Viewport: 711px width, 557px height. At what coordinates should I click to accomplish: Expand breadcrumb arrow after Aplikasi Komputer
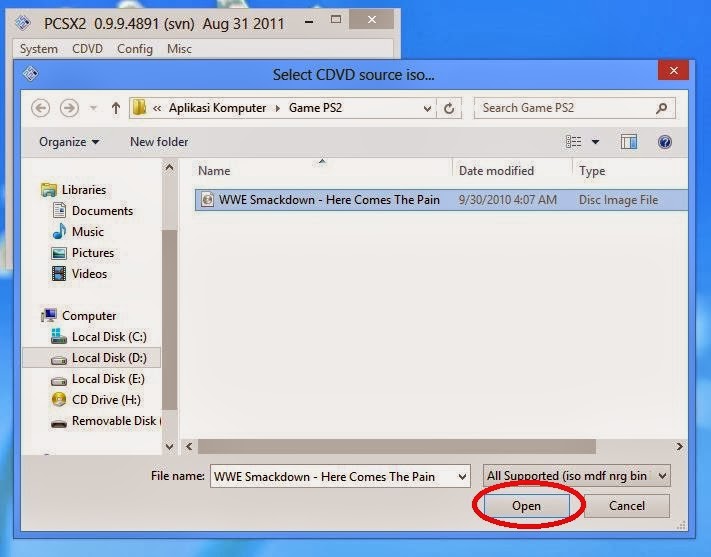click(x=278, y=108)
